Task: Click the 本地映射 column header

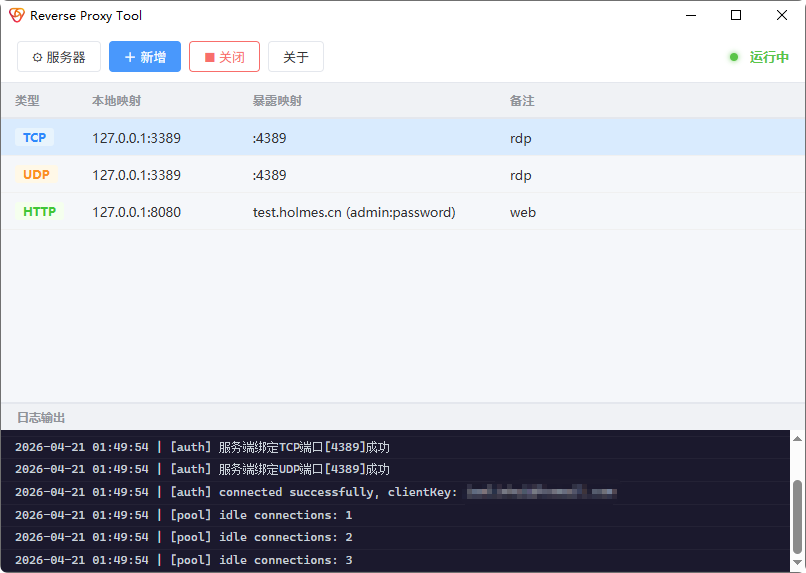Action: (x=117, y=101)
